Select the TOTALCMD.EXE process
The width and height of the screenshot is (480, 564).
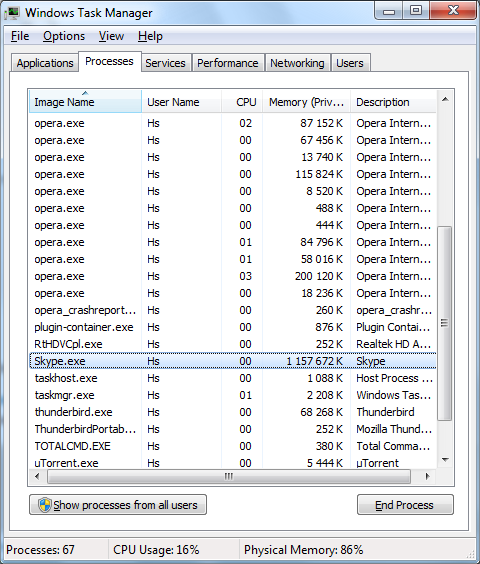coord(233,446)
